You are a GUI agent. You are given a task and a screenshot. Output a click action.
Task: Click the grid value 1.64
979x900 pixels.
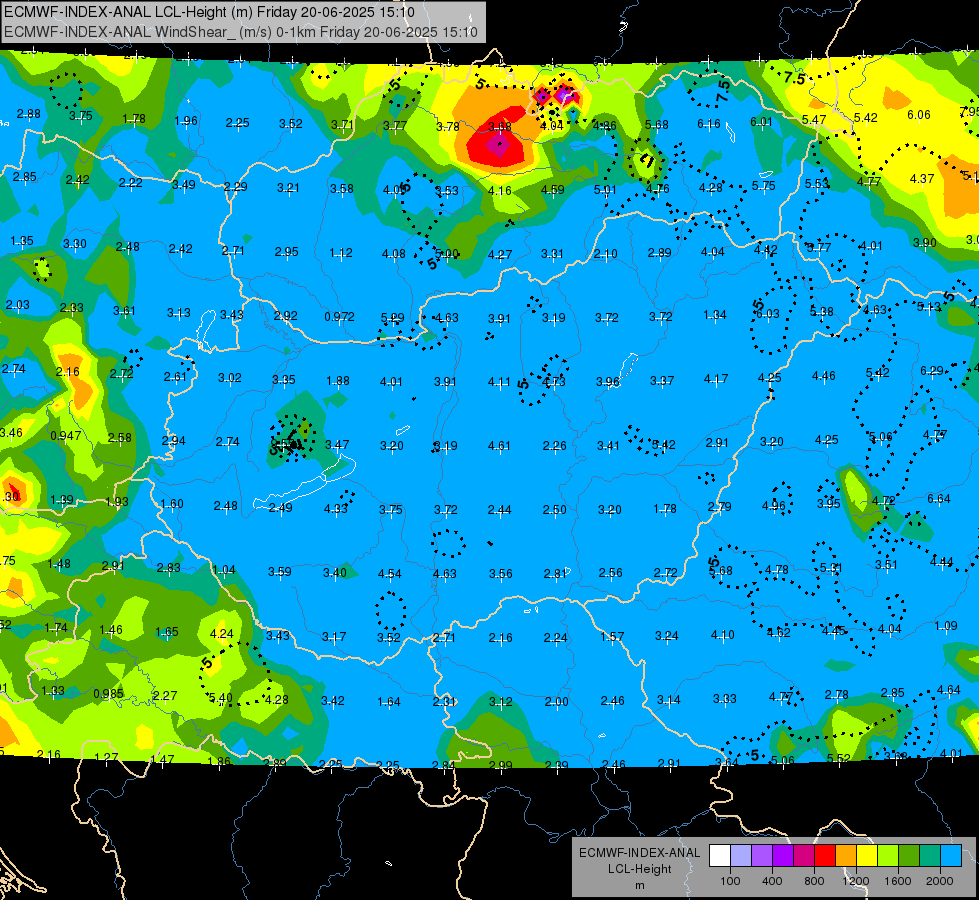[x=388, y=702]
